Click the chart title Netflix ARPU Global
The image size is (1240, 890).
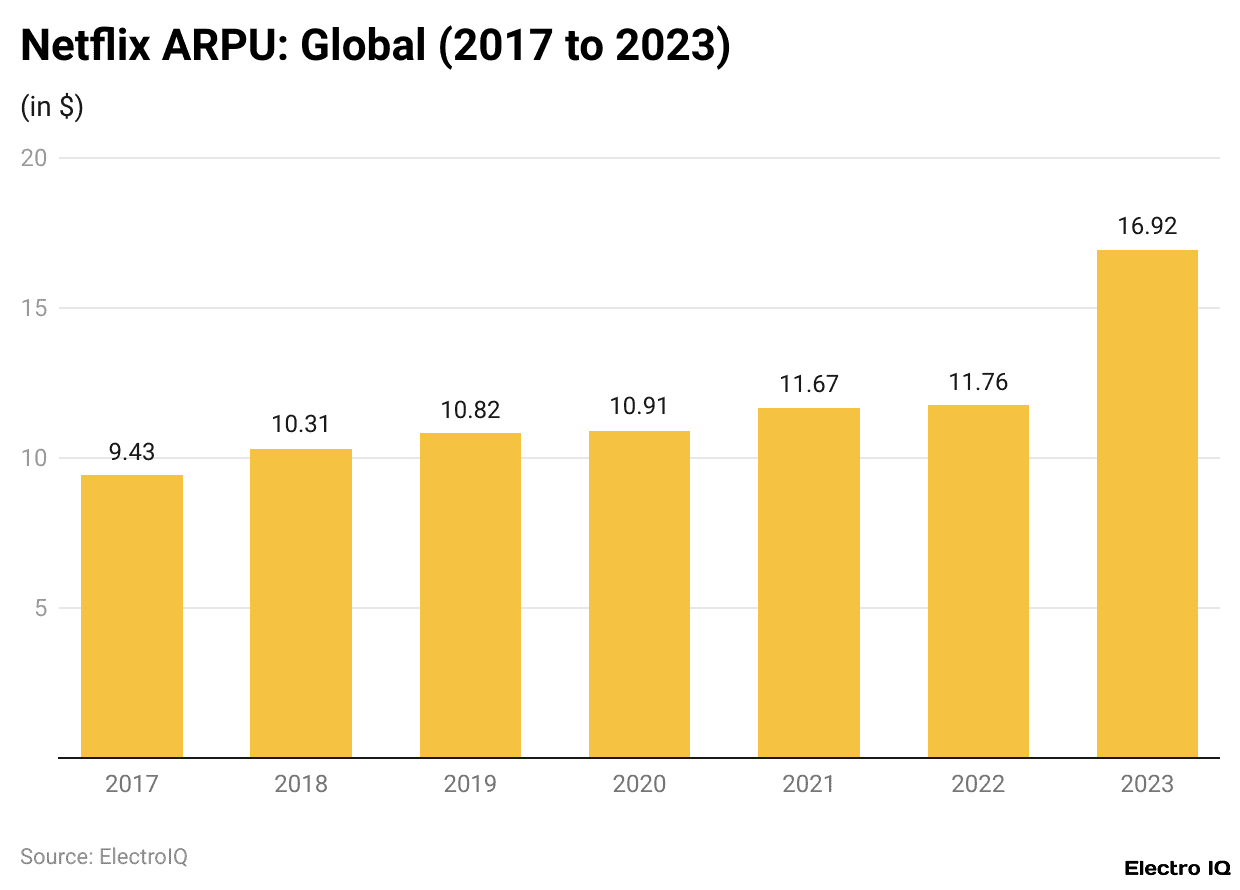[x=375, y=45]
